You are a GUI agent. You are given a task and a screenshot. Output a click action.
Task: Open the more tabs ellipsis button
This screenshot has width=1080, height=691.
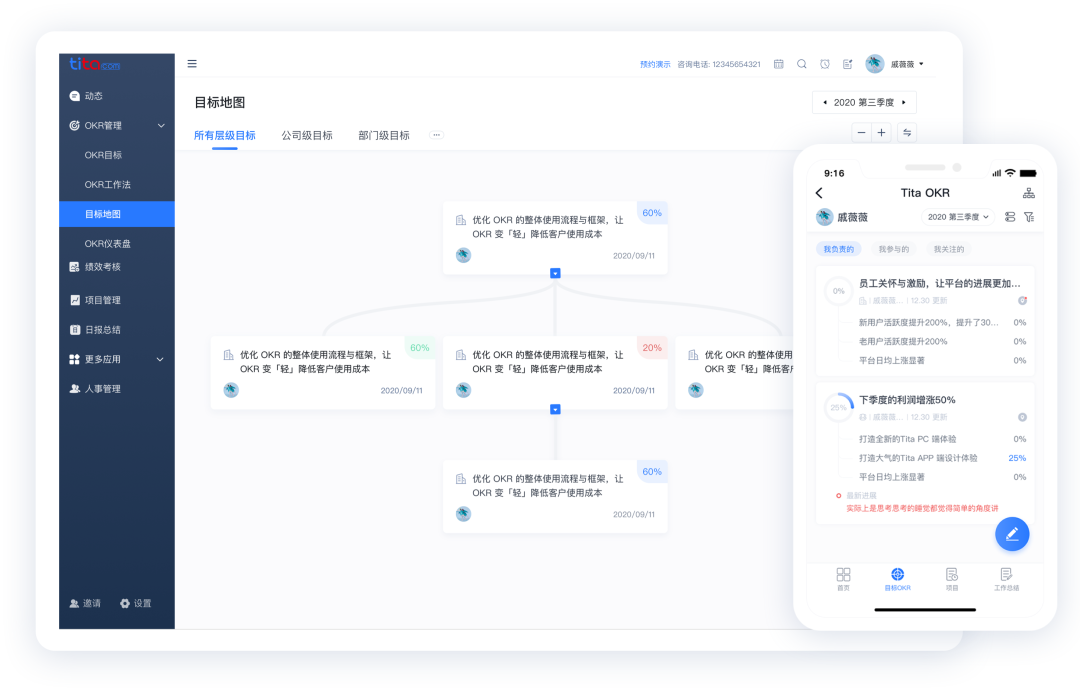(436, 135)
